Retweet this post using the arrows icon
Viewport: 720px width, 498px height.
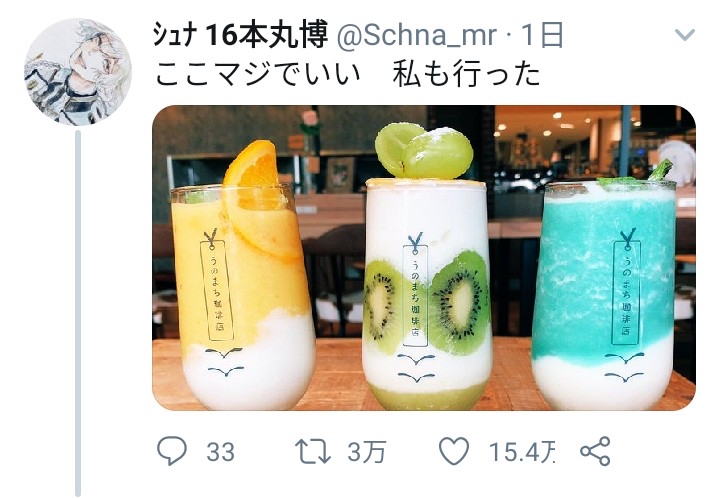click(313, 451)
